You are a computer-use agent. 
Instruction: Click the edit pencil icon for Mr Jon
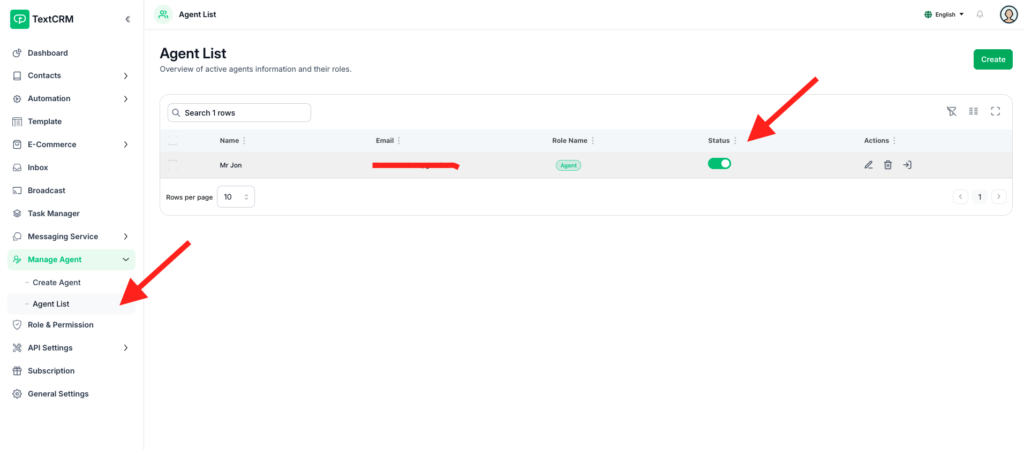click(868, 165)
